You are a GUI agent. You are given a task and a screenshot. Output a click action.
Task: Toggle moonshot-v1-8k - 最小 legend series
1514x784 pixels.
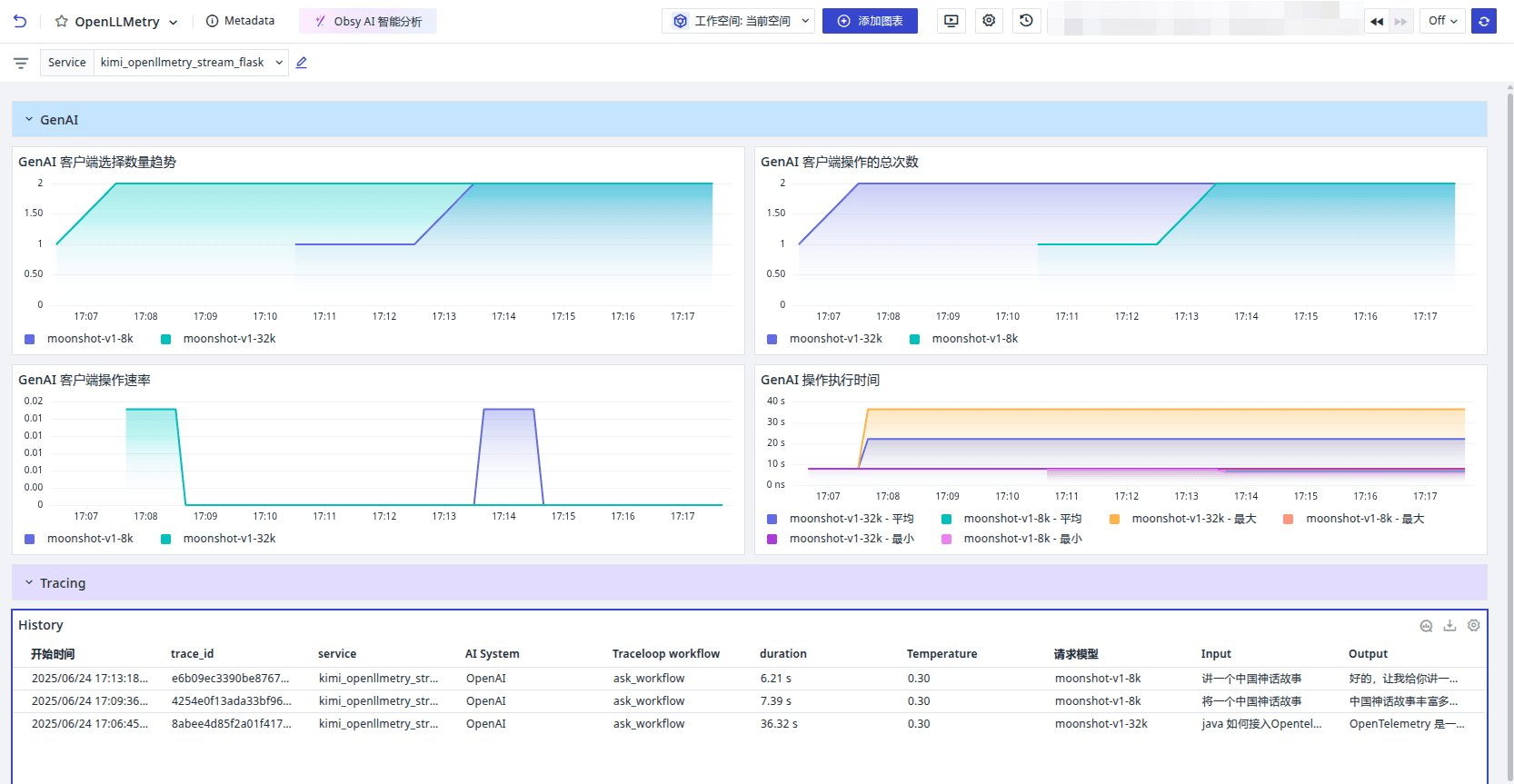[1021, 539]
